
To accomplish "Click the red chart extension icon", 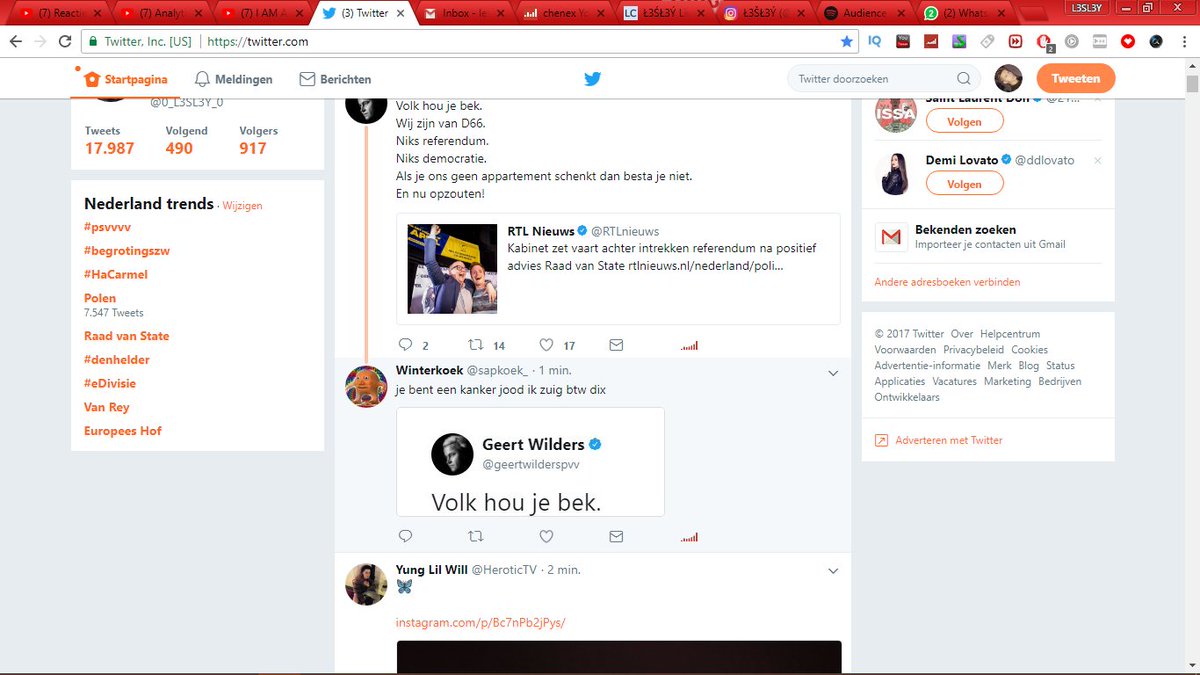I will (930, 42).
